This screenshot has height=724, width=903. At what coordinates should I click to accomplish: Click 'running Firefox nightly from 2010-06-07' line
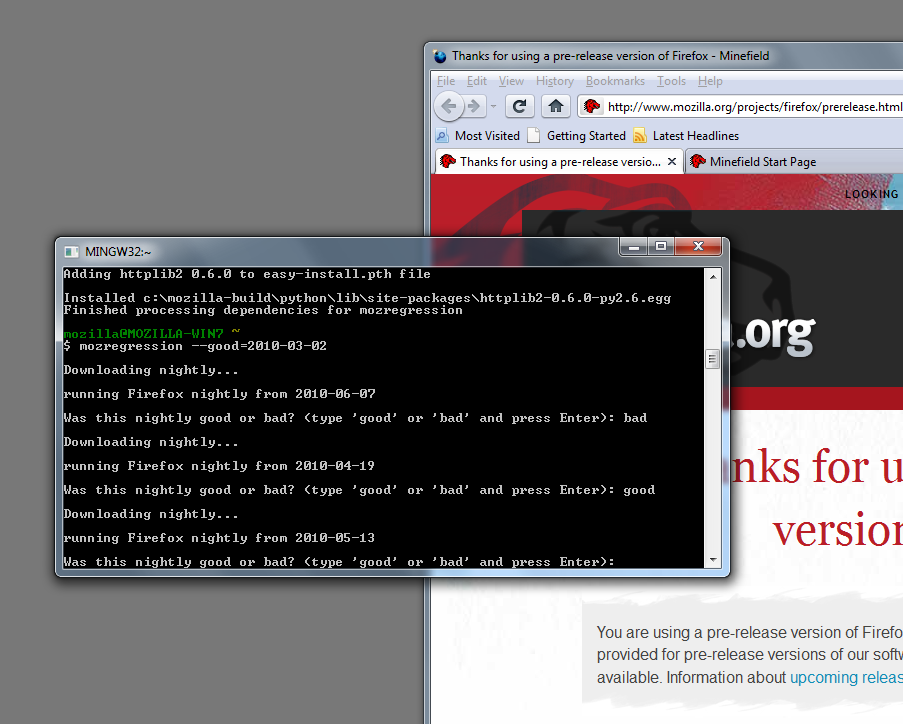(219, 394)
